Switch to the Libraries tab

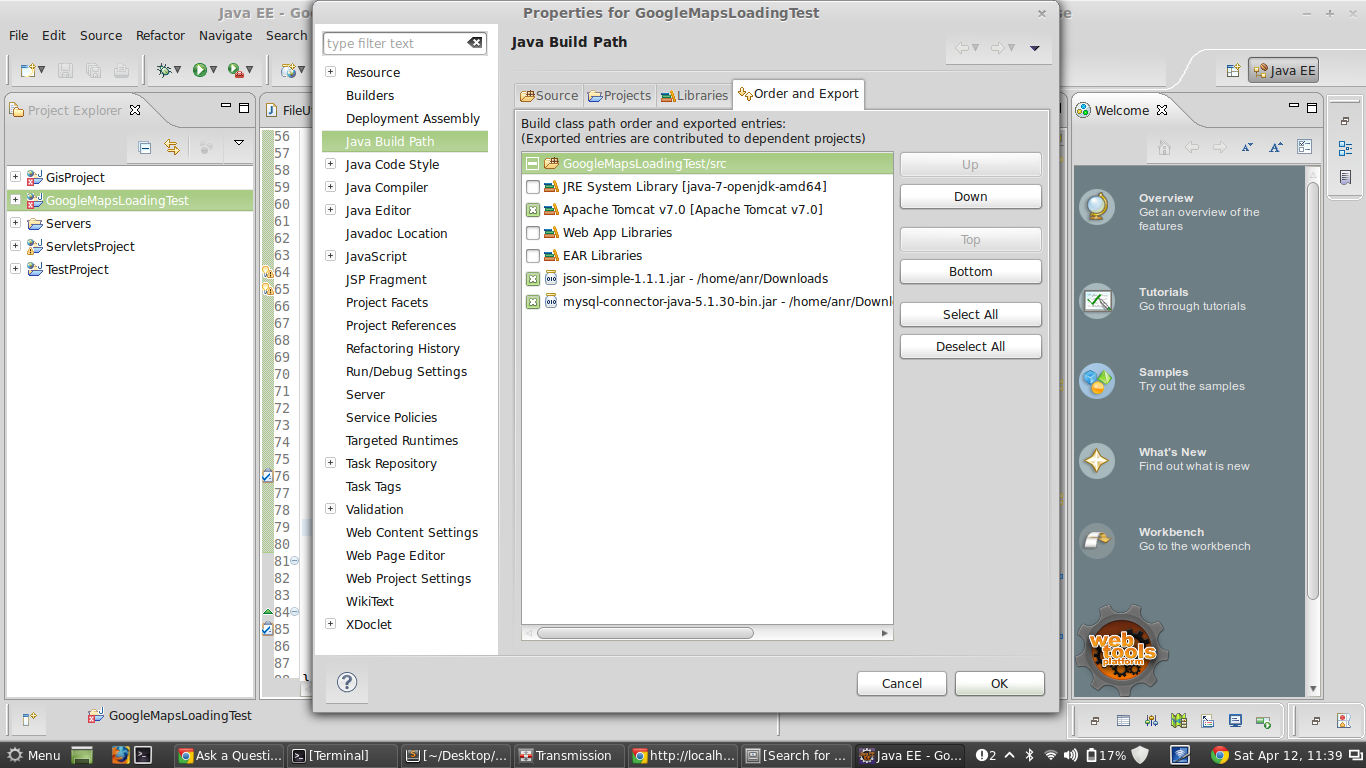[694, 95]
